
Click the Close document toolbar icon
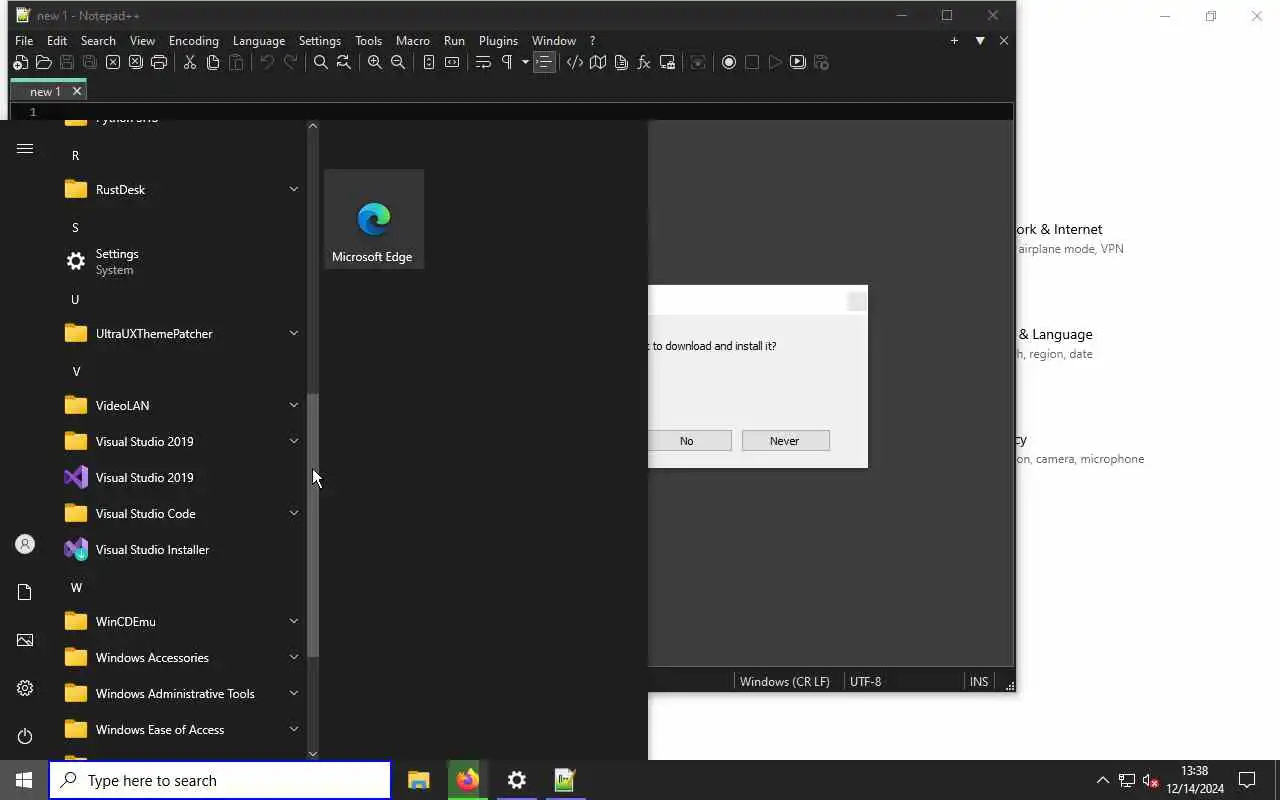click(x=113, y=62)
